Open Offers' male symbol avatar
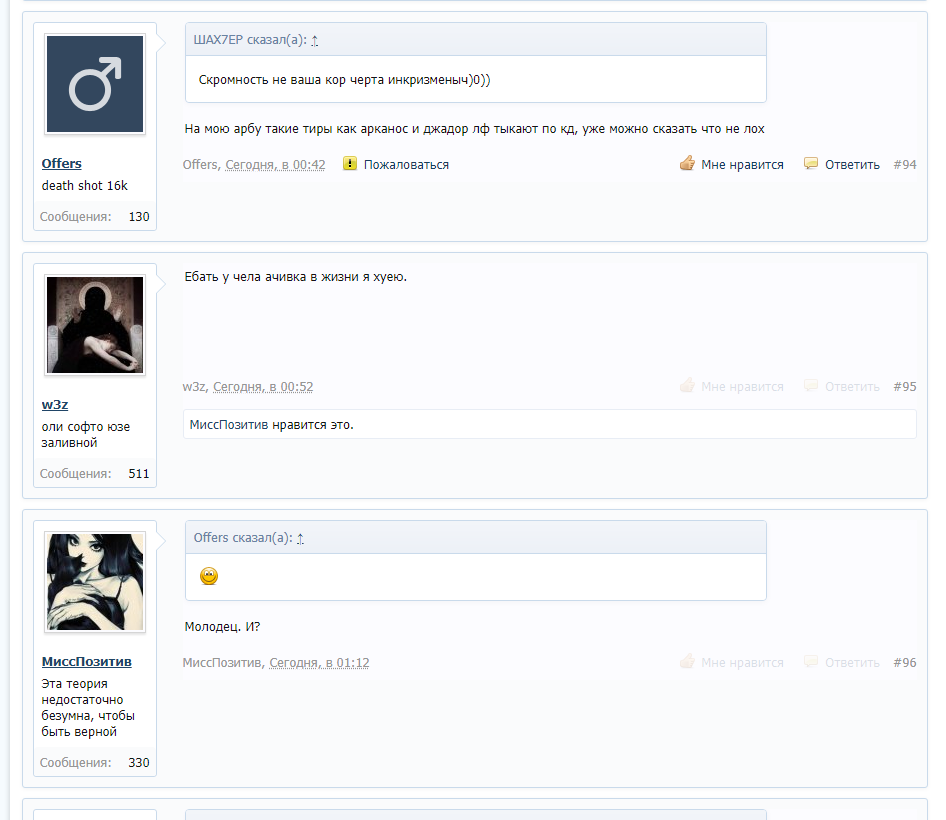Screen dimensions: 946x820 [x=95, y=85]
